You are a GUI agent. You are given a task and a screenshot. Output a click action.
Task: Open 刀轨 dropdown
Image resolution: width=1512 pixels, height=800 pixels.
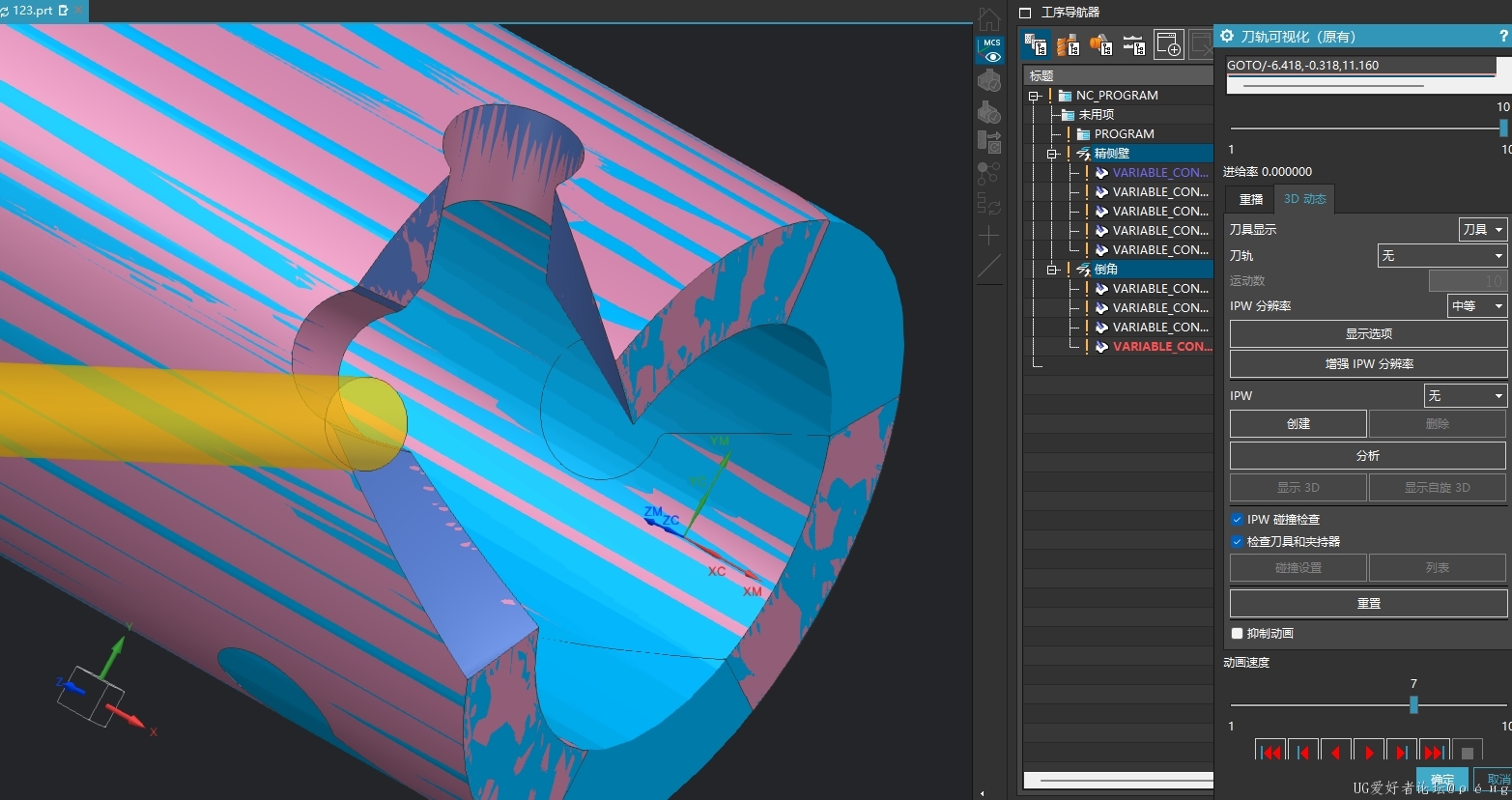pos(1442,255)
